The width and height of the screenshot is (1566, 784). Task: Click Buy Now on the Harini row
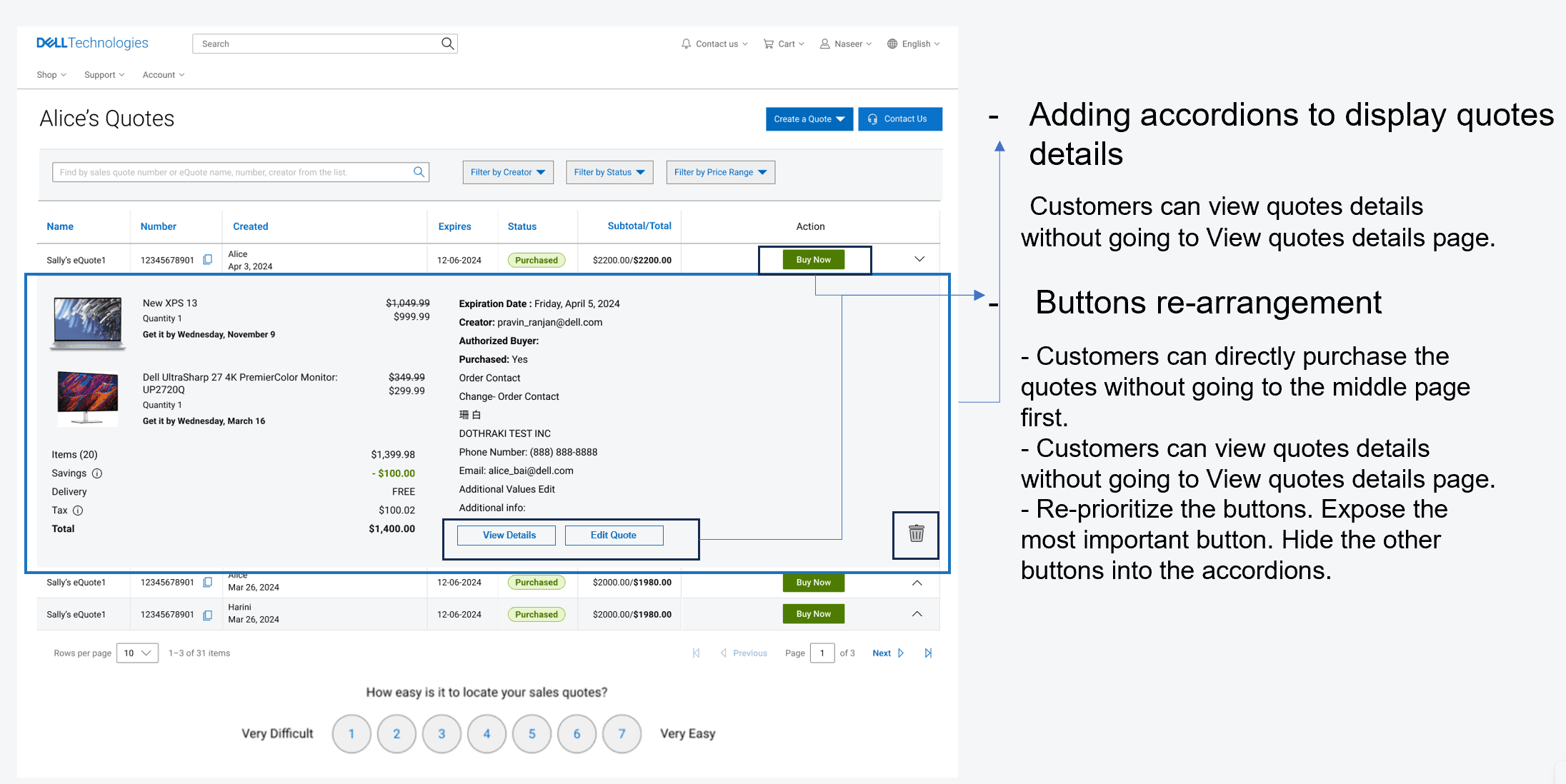point(814,614)
